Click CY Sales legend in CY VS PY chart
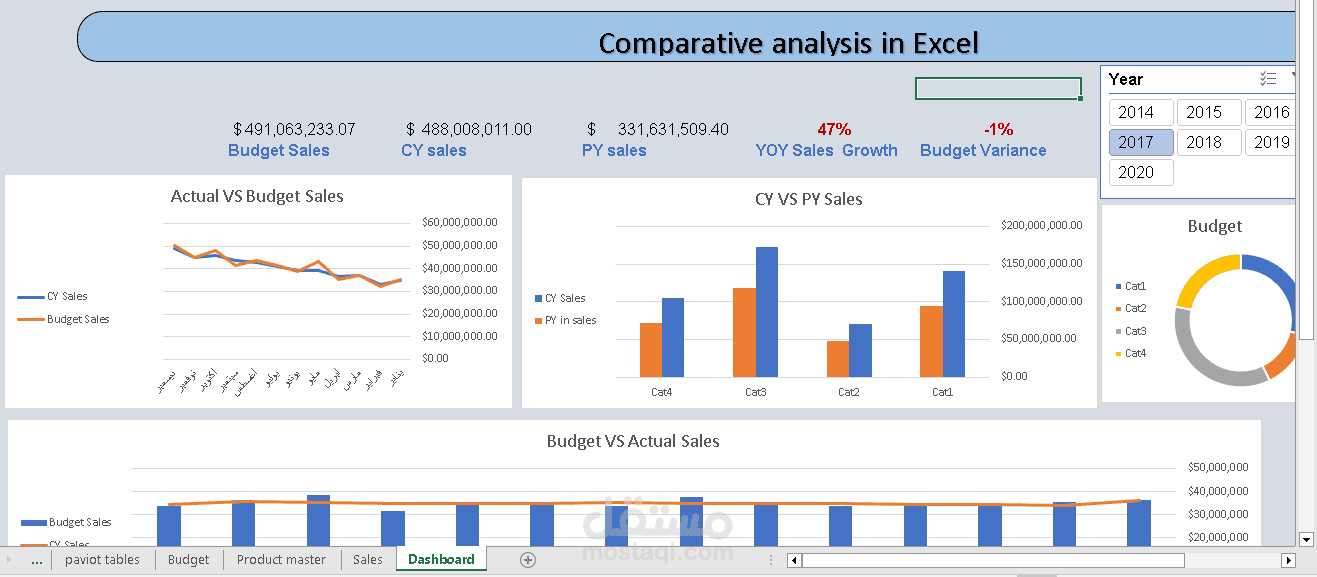 561,299
